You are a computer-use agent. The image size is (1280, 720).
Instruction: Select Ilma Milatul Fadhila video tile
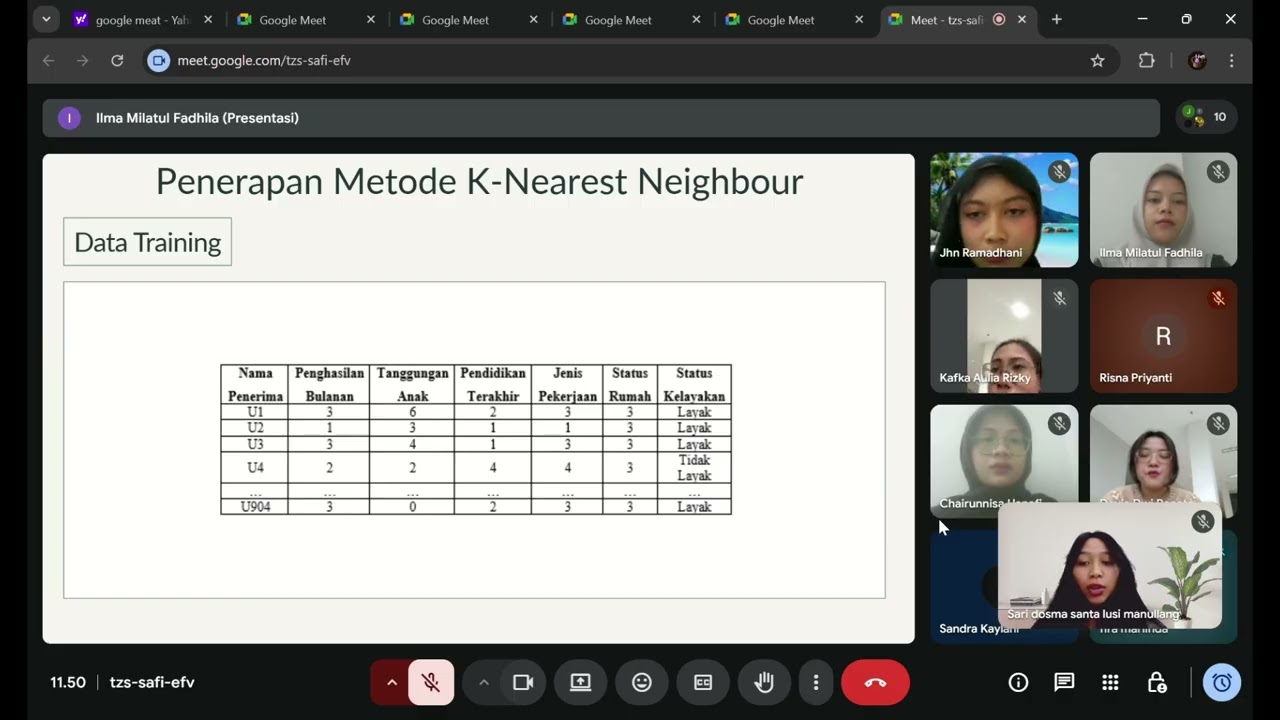pos(1163,210)
